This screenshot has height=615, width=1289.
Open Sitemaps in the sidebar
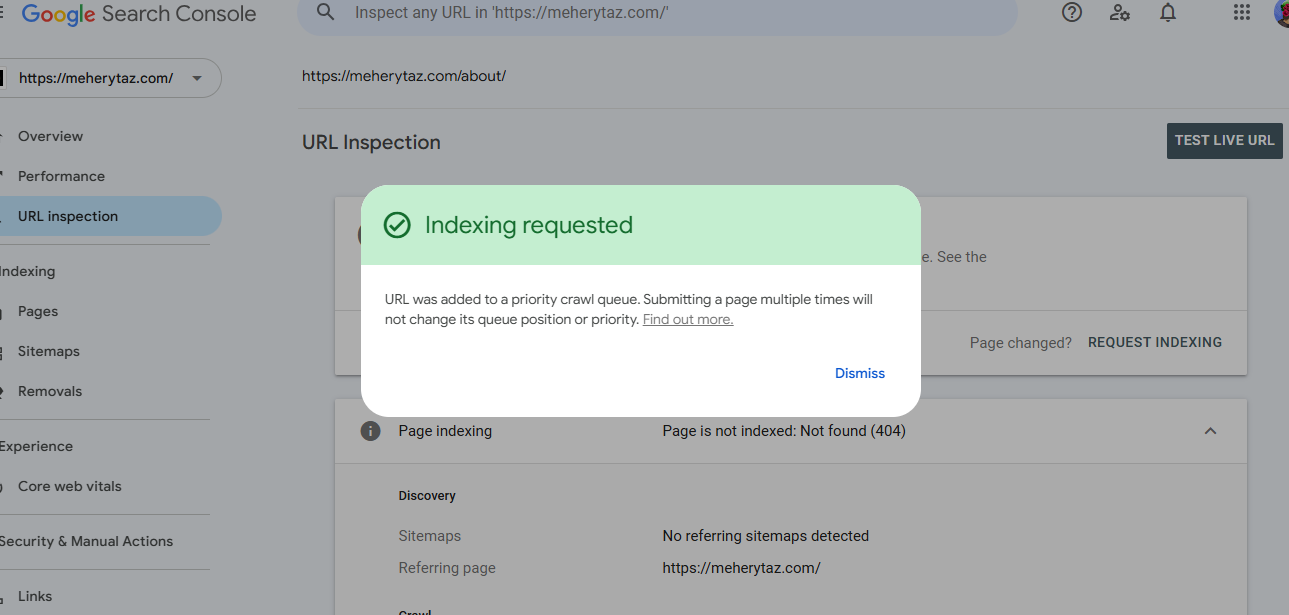(x=48, y=351)
